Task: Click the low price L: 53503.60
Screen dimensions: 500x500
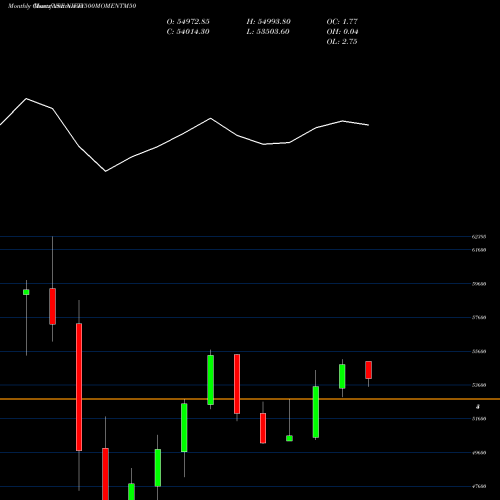Action: click(x=268, y=32)
